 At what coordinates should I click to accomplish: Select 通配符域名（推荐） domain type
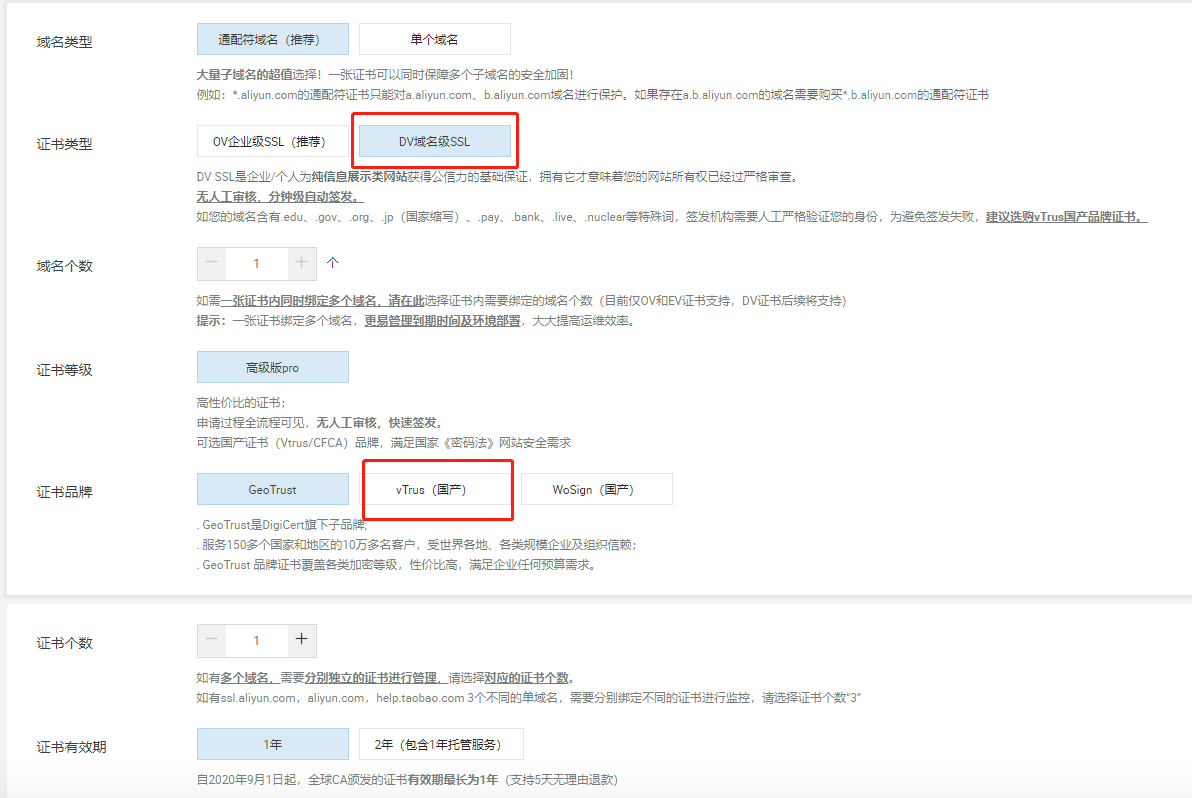click(x=272, y=40)
